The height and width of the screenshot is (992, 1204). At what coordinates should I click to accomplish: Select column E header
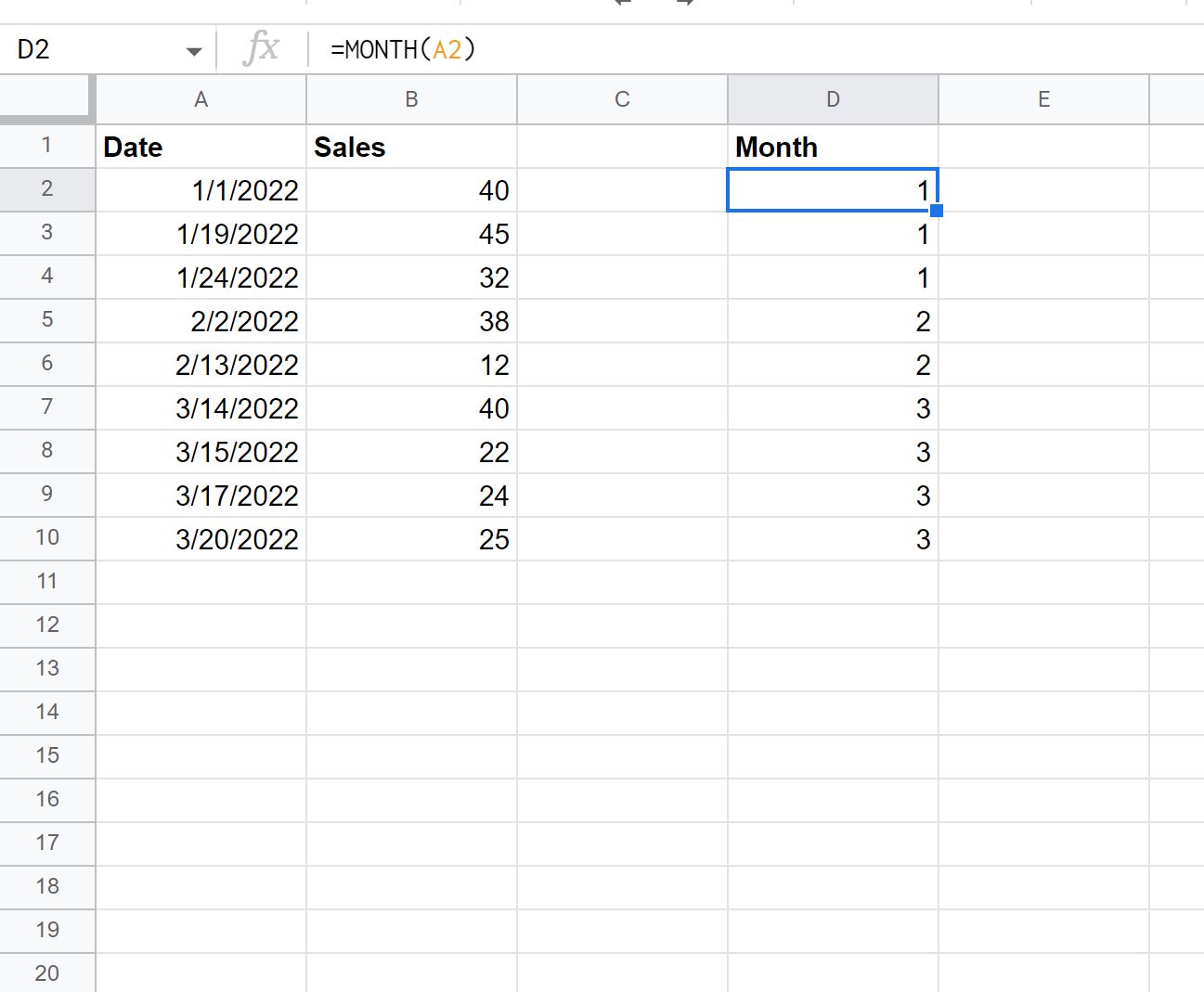pos(1043,99)
